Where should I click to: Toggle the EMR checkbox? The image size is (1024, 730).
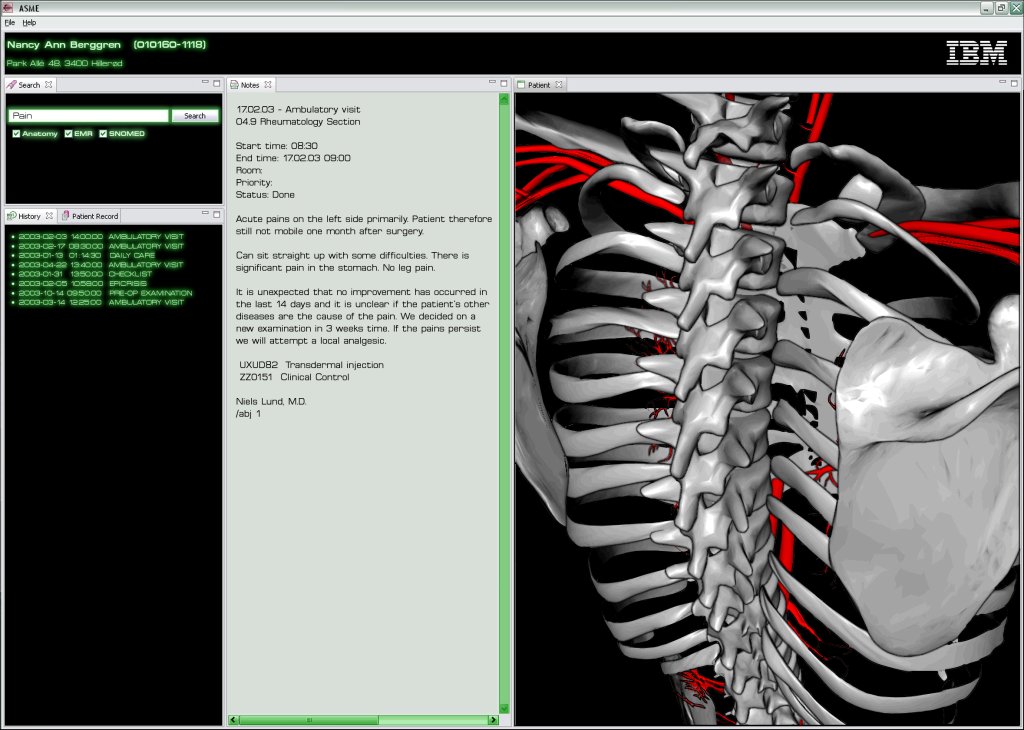[x=68, y=134]
